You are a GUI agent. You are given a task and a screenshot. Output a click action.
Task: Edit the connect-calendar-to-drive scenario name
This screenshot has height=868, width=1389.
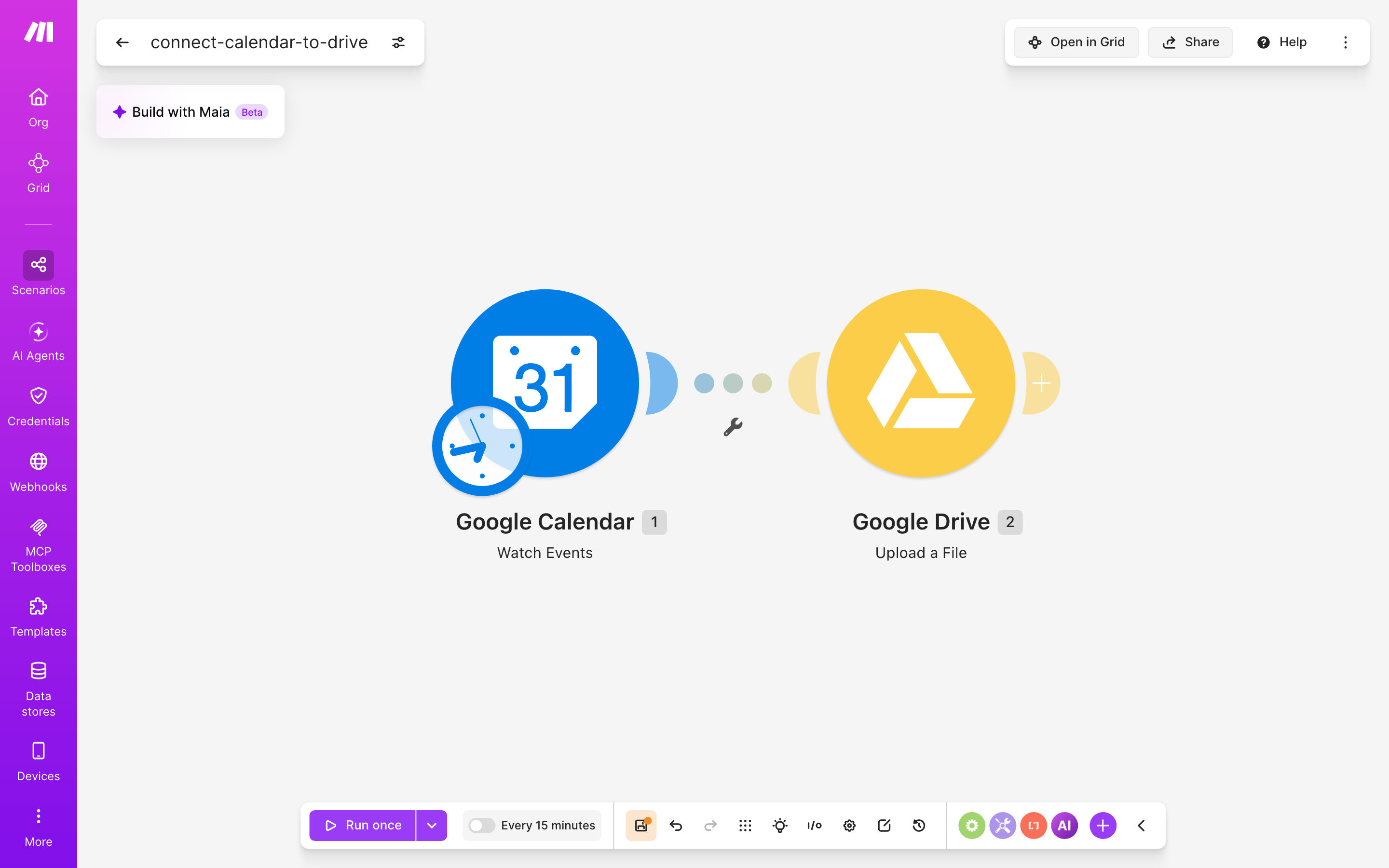click(259, 42)
